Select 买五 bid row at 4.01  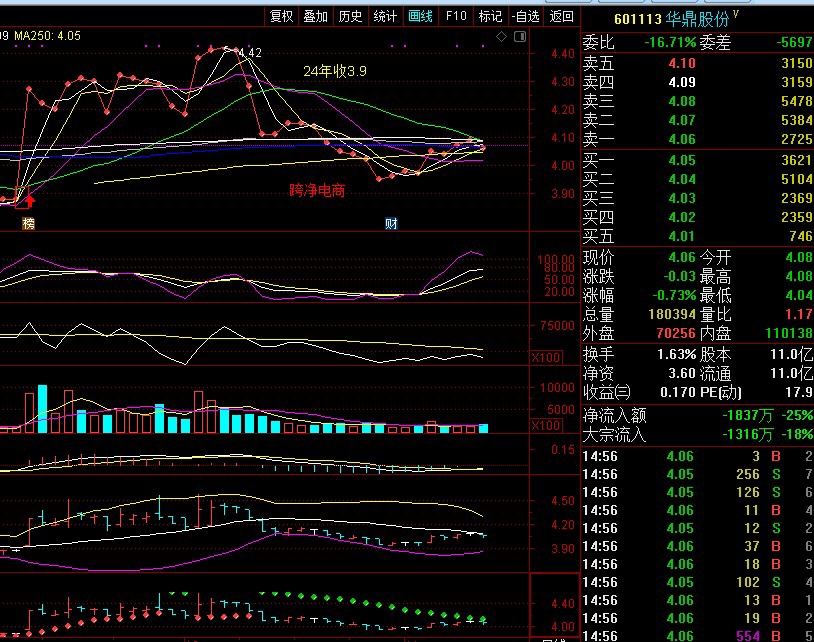(697, 236)
